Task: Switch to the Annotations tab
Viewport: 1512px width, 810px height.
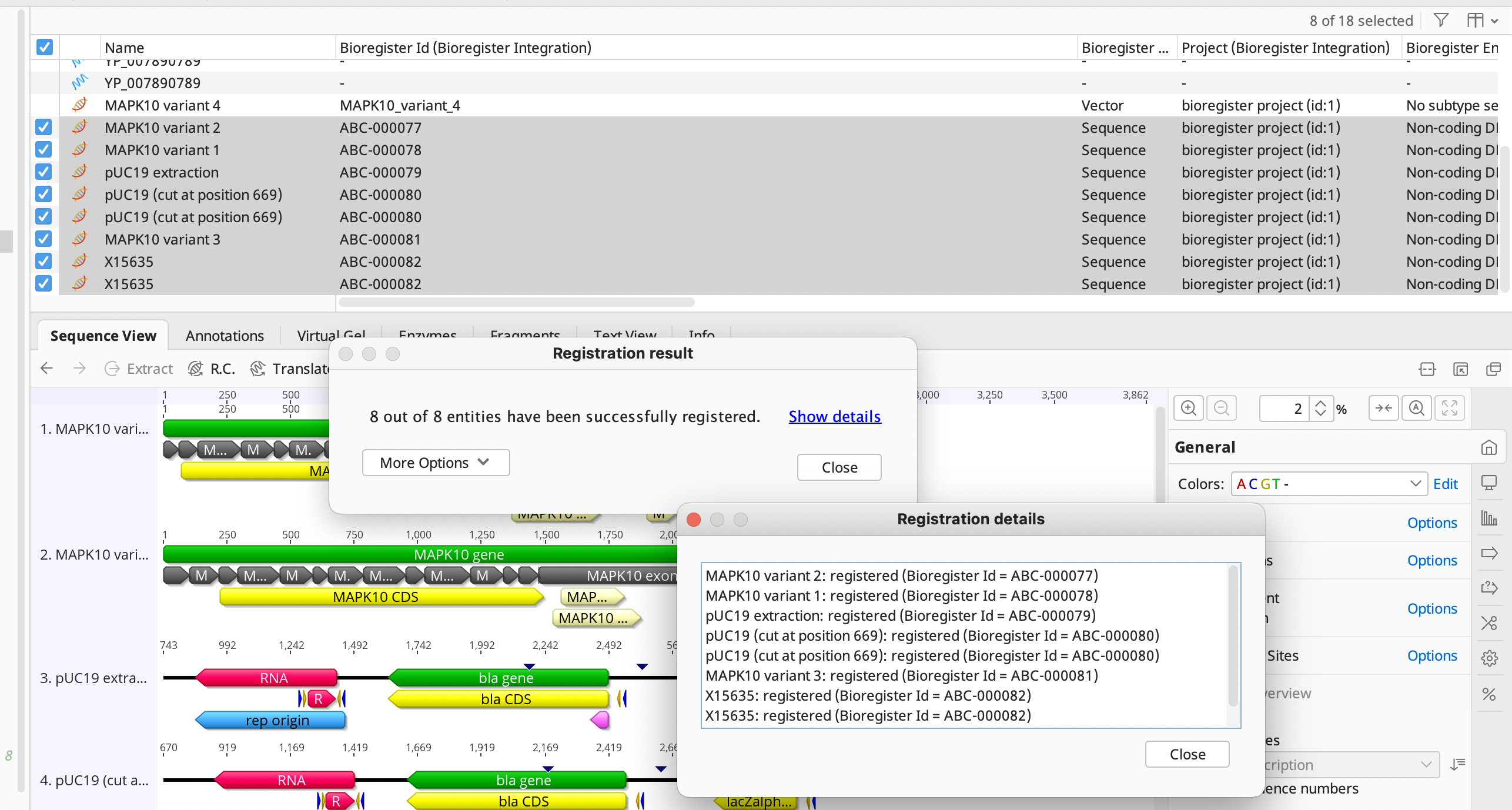Action: [x=225, y=335]
